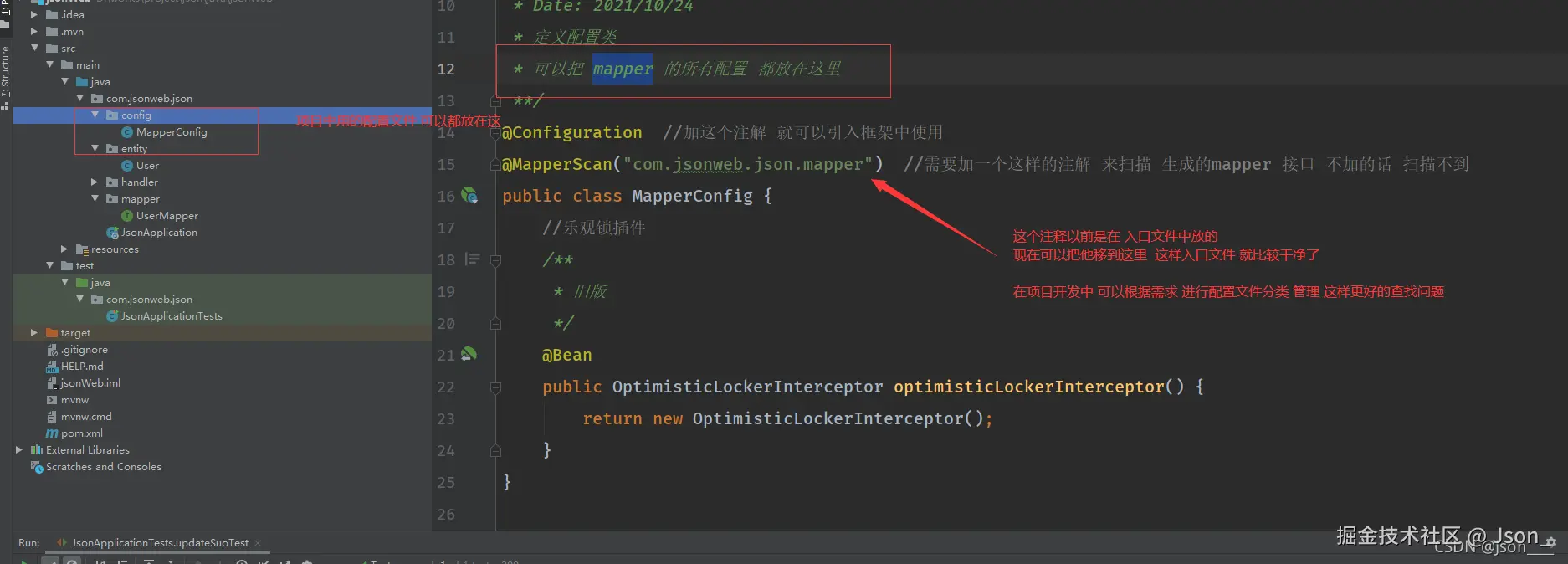The width and height of the screenshot is (1568, 564).
Task: Select the config package row
Action: 222,115
